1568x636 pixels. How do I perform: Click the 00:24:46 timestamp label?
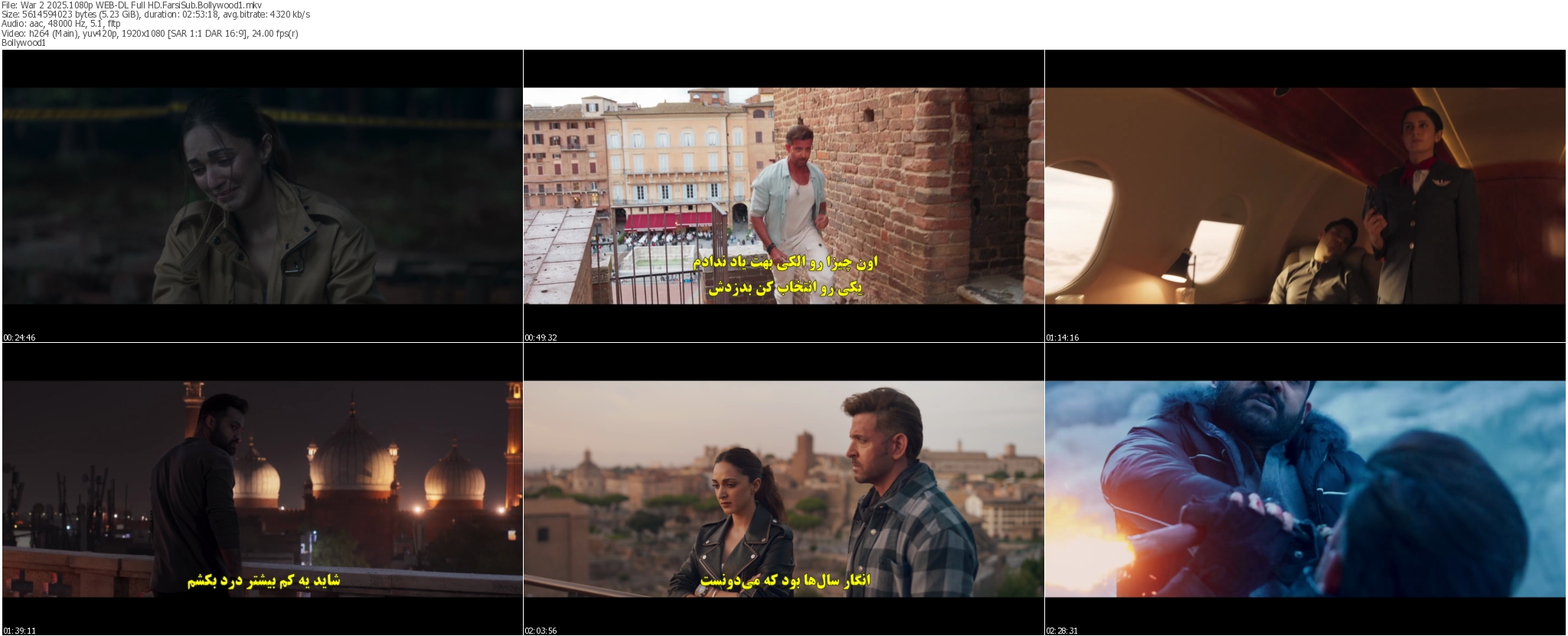tap(19, 338)
